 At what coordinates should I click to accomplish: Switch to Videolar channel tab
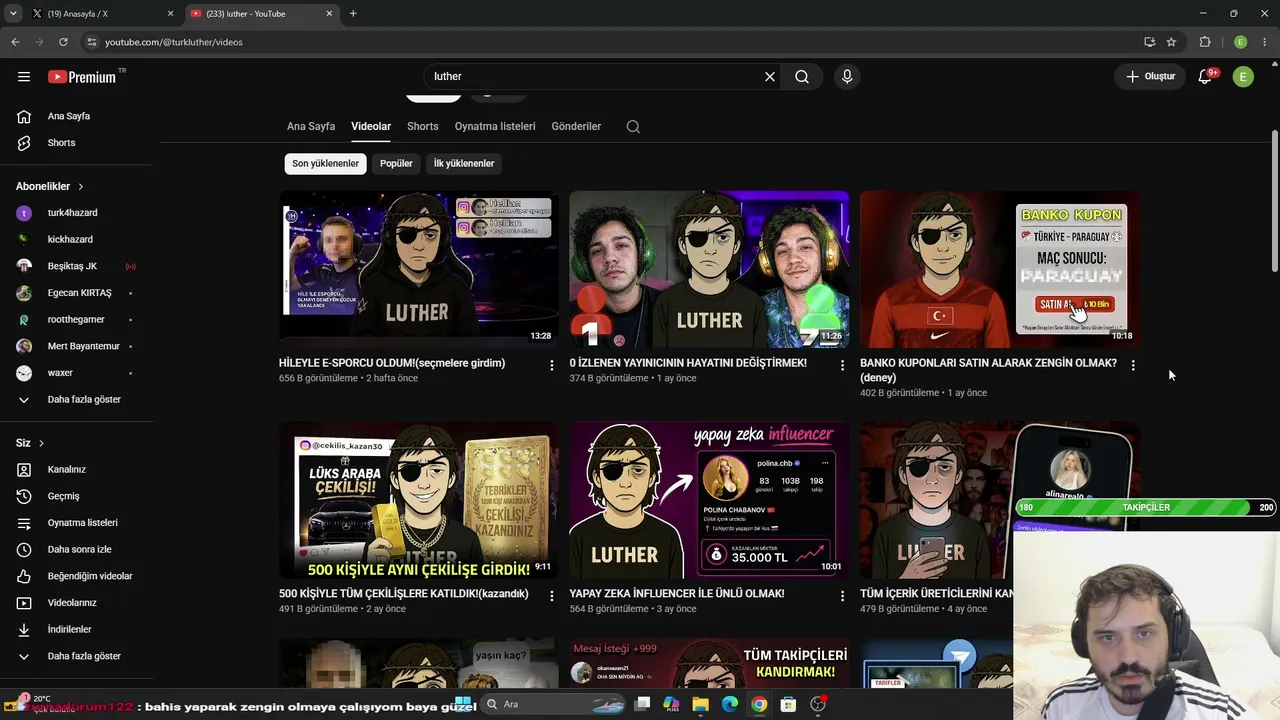click(x=371, y=127)
